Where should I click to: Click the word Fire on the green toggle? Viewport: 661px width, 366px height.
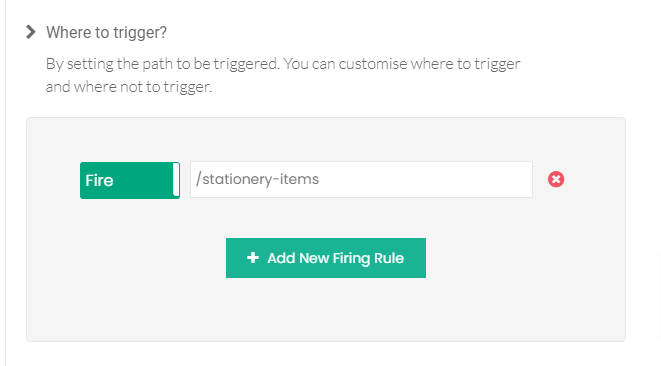99,180
